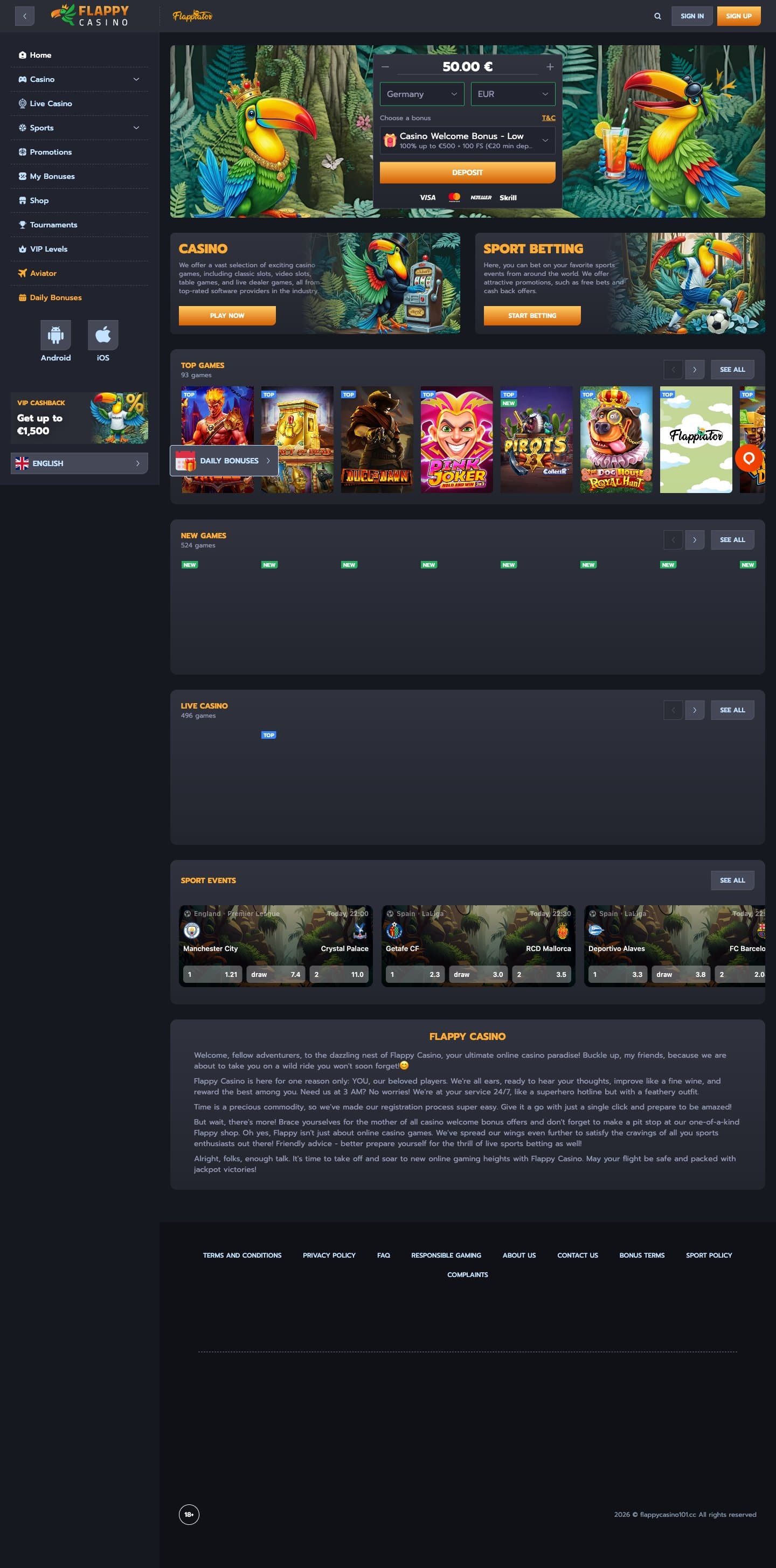Open the Flappiator link in header
The width and height of the screenshot is (776, 1568).
click(x=192, y=16)
